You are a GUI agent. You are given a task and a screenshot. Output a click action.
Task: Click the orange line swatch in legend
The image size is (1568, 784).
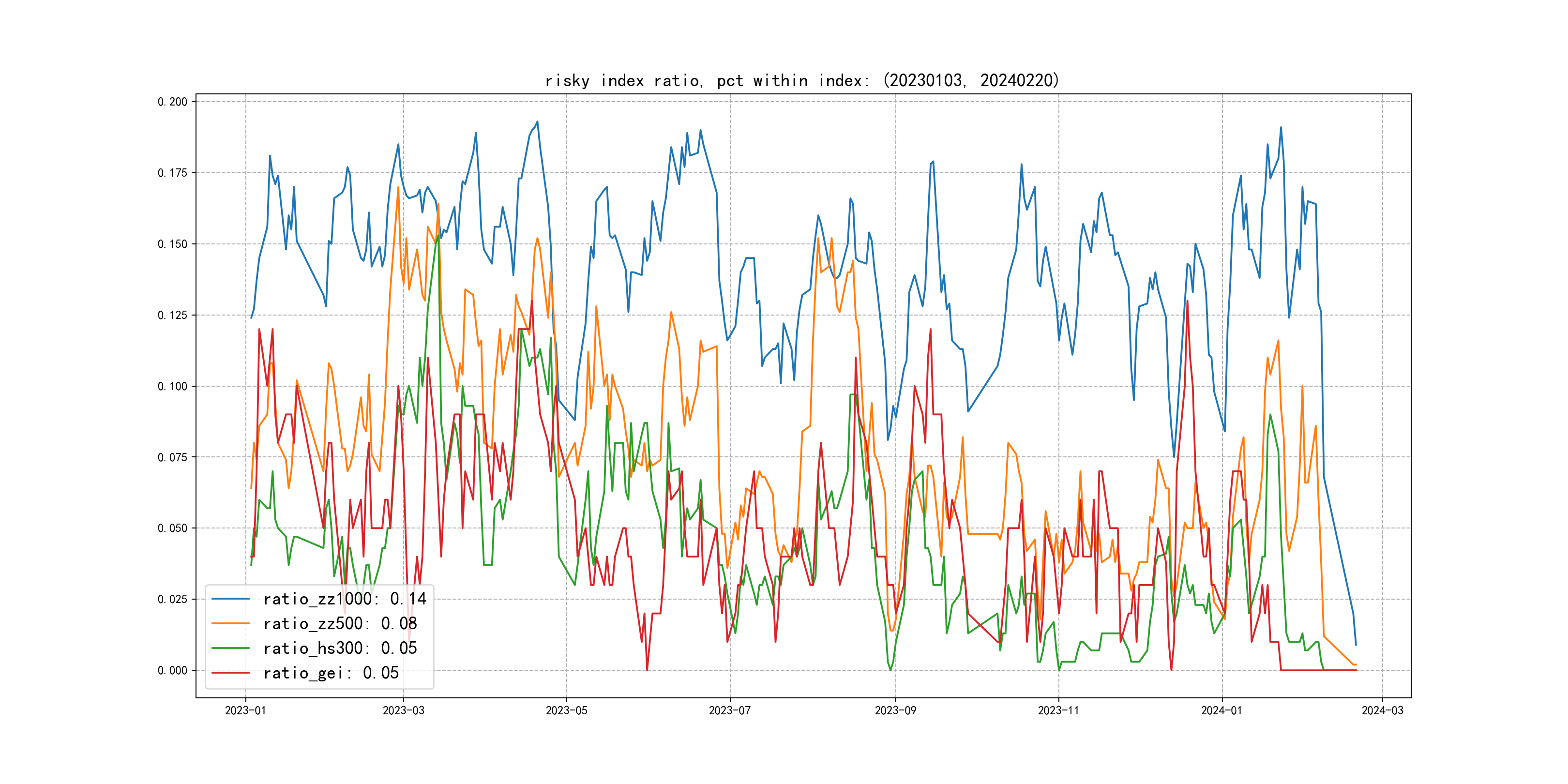point(230,624)
